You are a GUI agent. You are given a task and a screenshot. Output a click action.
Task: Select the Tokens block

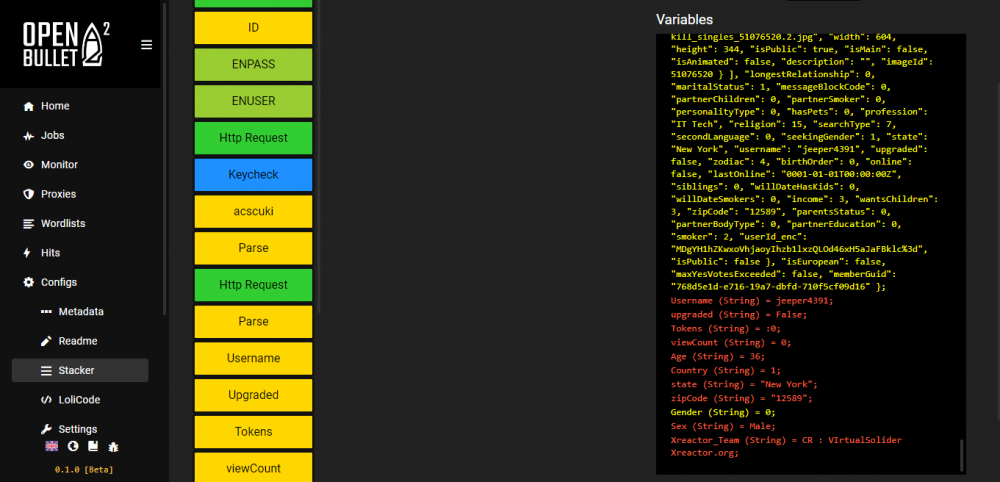click(253, 432)
